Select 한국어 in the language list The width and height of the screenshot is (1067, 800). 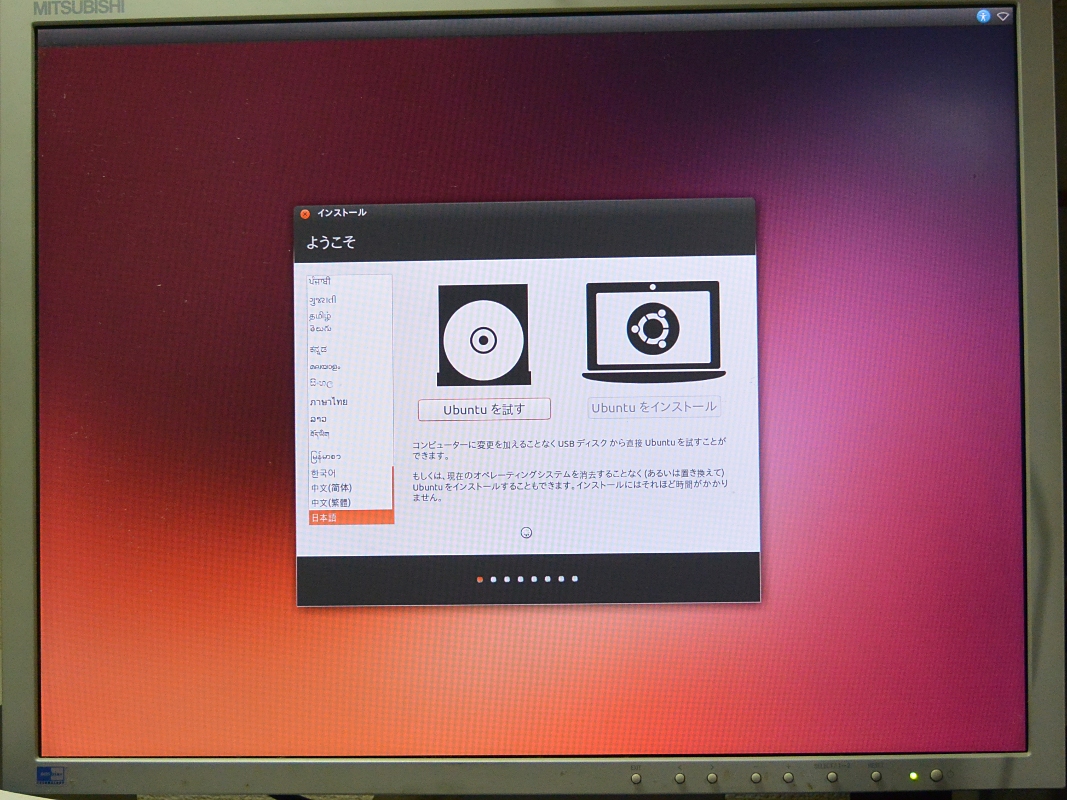tap(323, 472)
